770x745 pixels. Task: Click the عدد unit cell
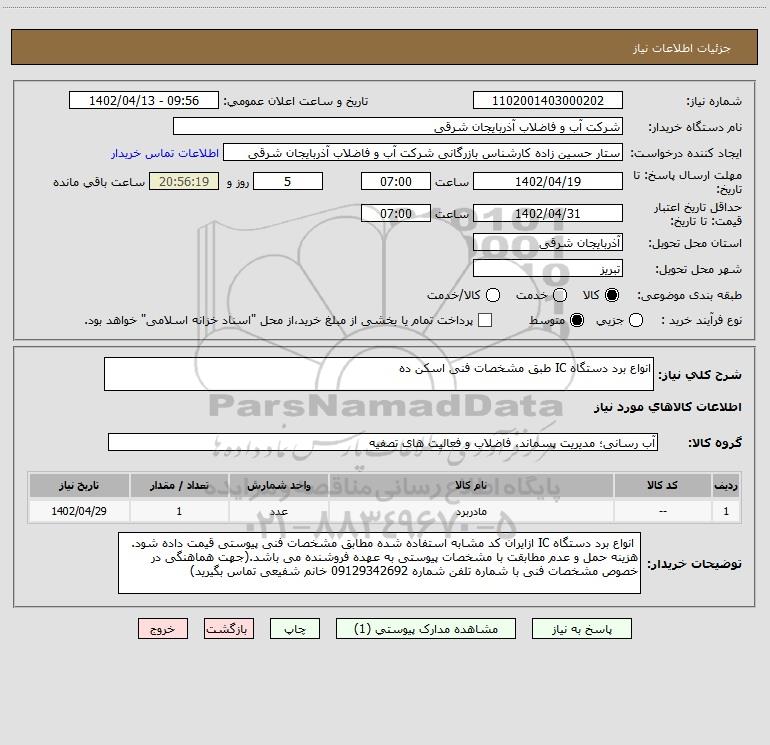[x=278, y=511]
